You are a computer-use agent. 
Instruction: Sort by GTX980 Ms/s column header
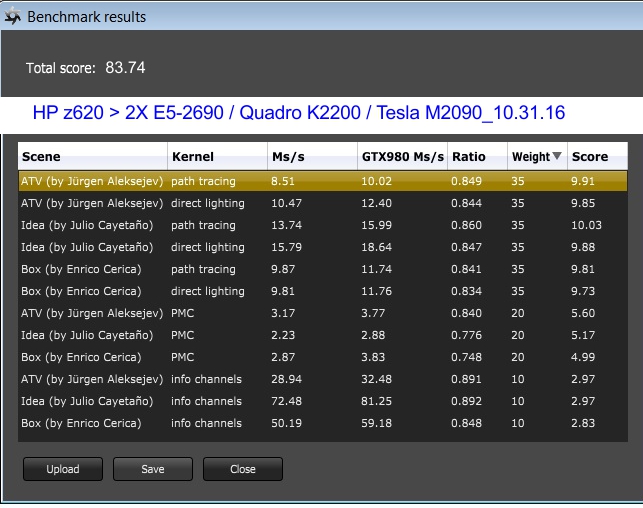(403, 156)
